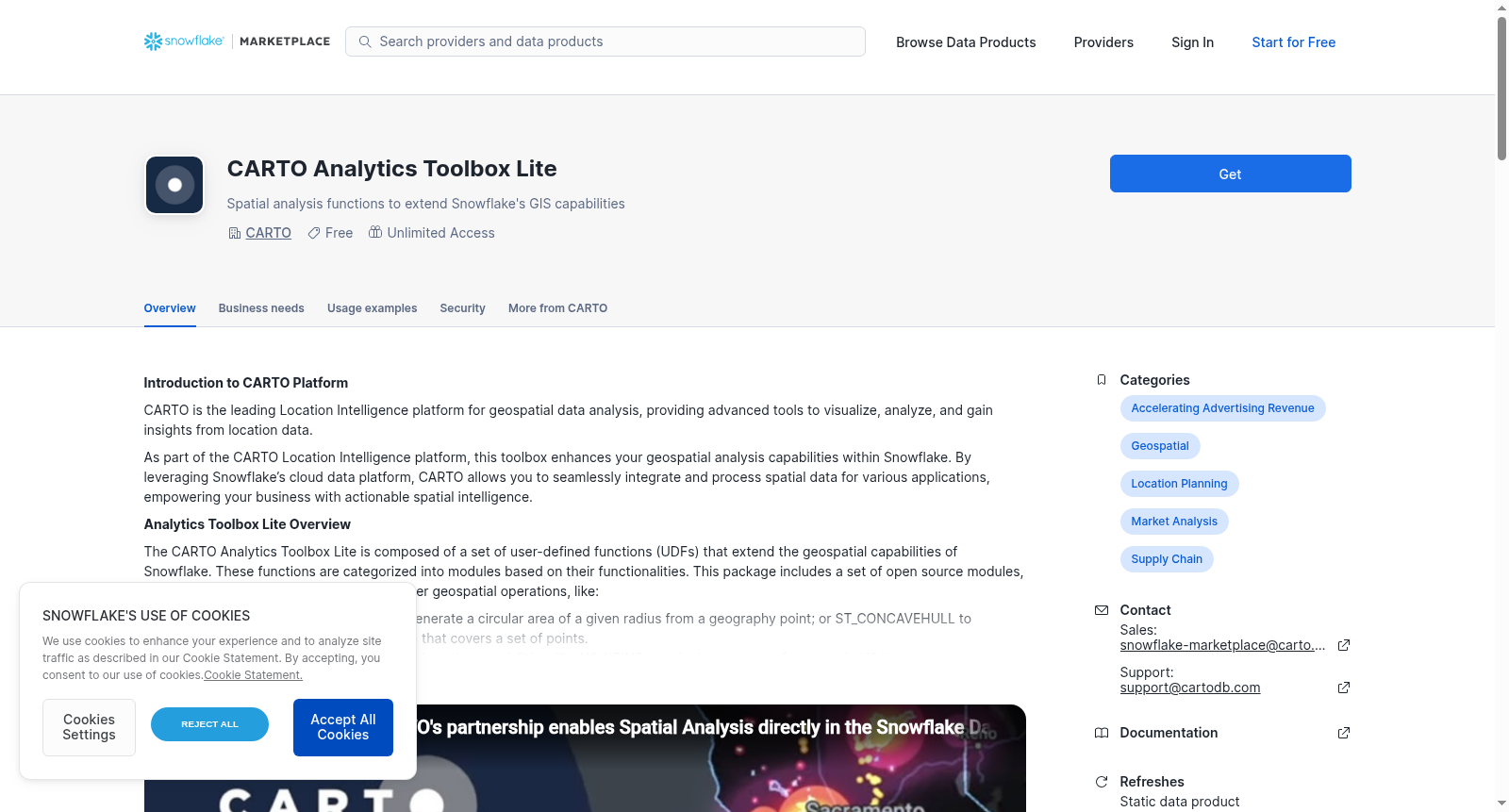This screenshot has height=812, width=1509.
Task: Click the support@cartodb.com email link
Action: (1190, 688)
